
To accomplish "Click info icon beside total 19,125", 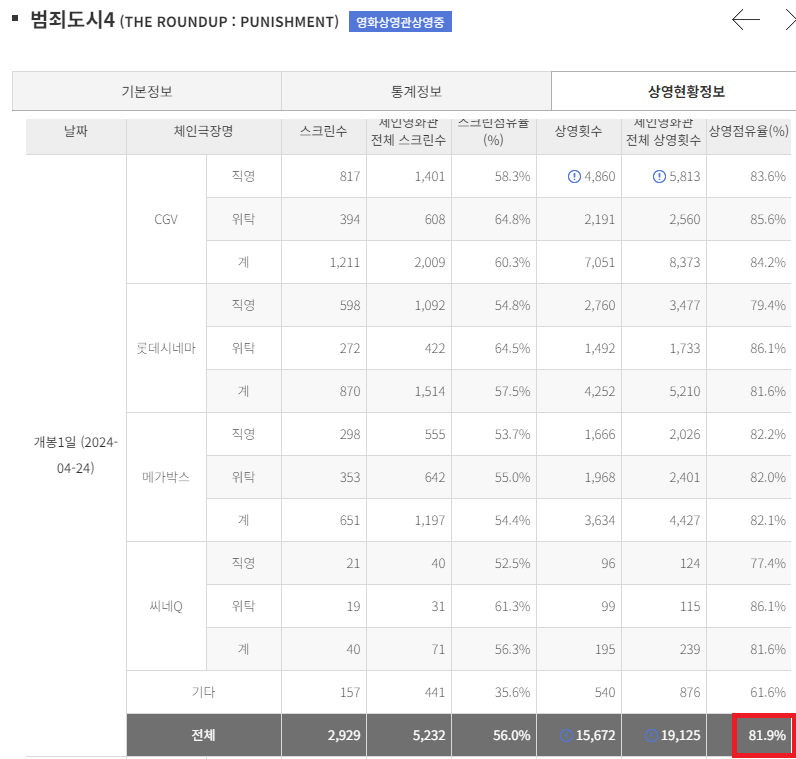I will pyautogui.click(x=652, y=736).
